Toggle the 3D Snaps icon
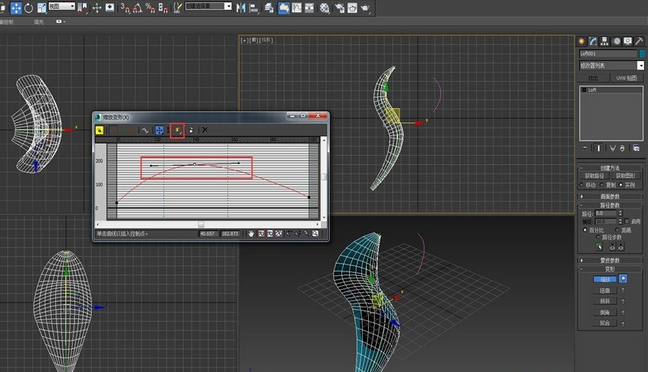This screenshot has height=372, width=649. tap(125, 8)
